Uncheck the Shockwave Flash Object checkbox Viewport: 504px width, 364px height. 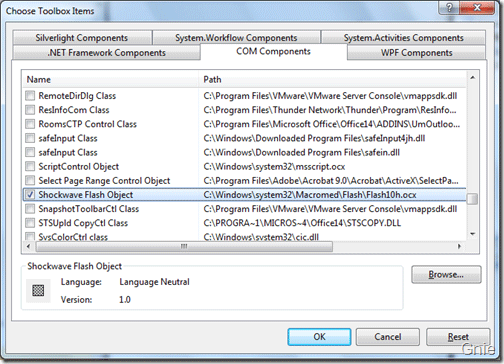(x=30, y=195)
